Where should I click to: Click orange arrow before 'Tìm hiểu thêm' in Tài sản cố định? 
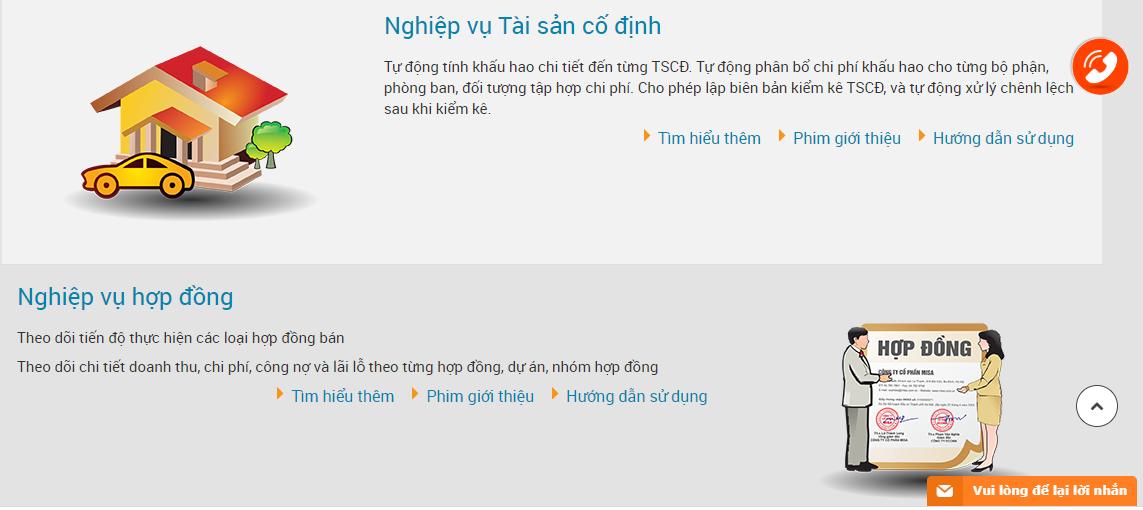647,136
